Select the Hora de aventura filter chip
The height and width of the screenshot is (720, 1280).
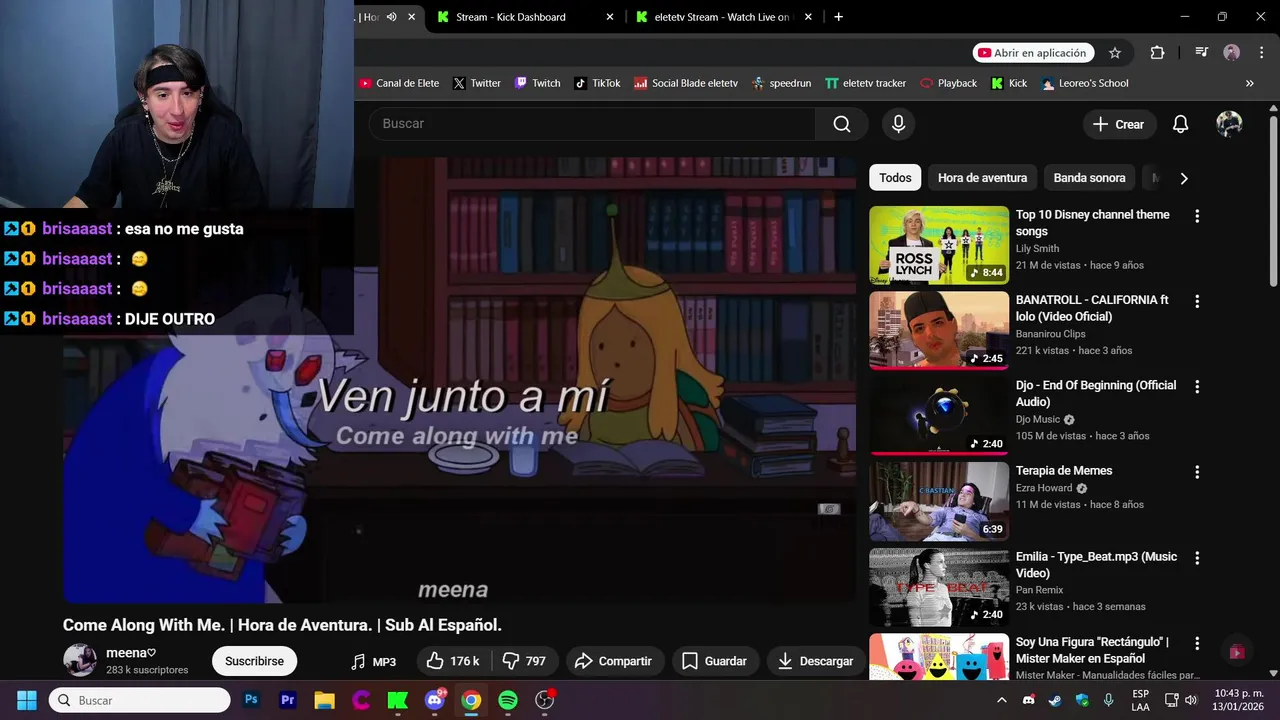pyautogui.click(x=982, y=178)
